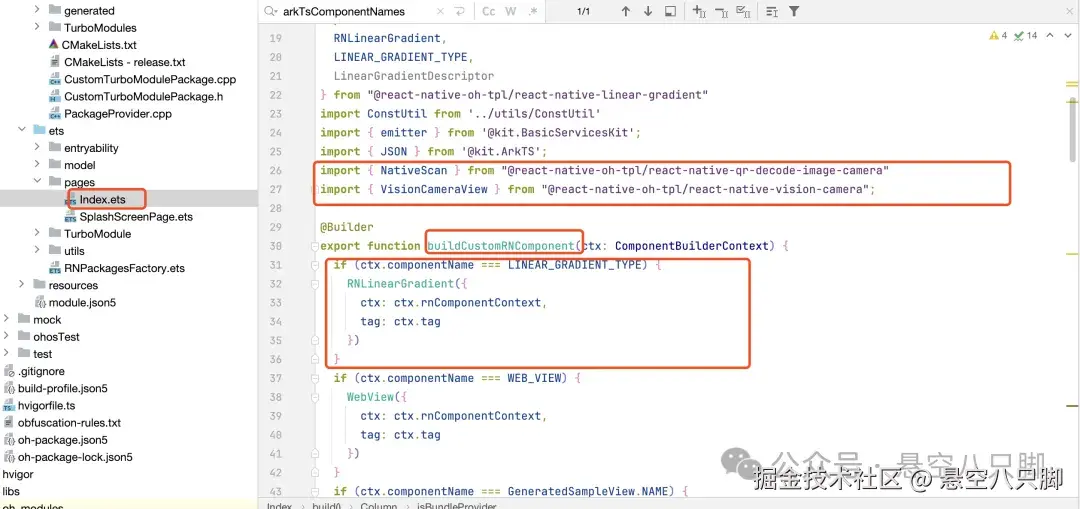Open results in Find window icon
The width and height of the screenshot is (1080, 509).
click(669, 11)
